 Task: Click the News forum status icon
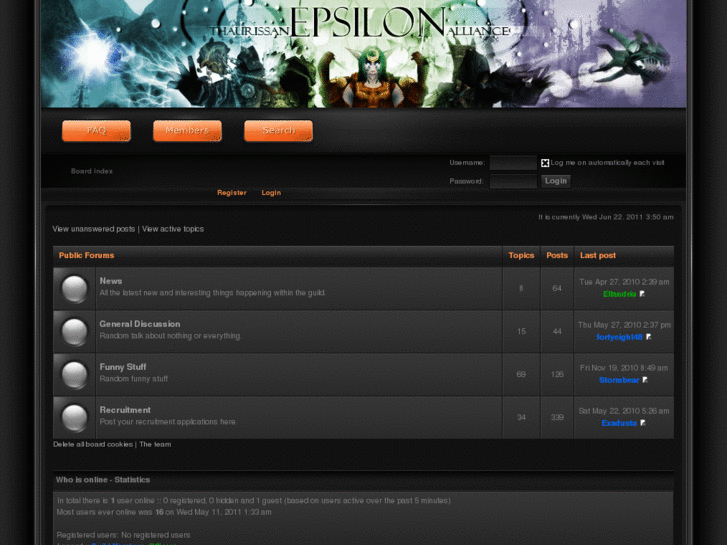click(x=75, y=289)
